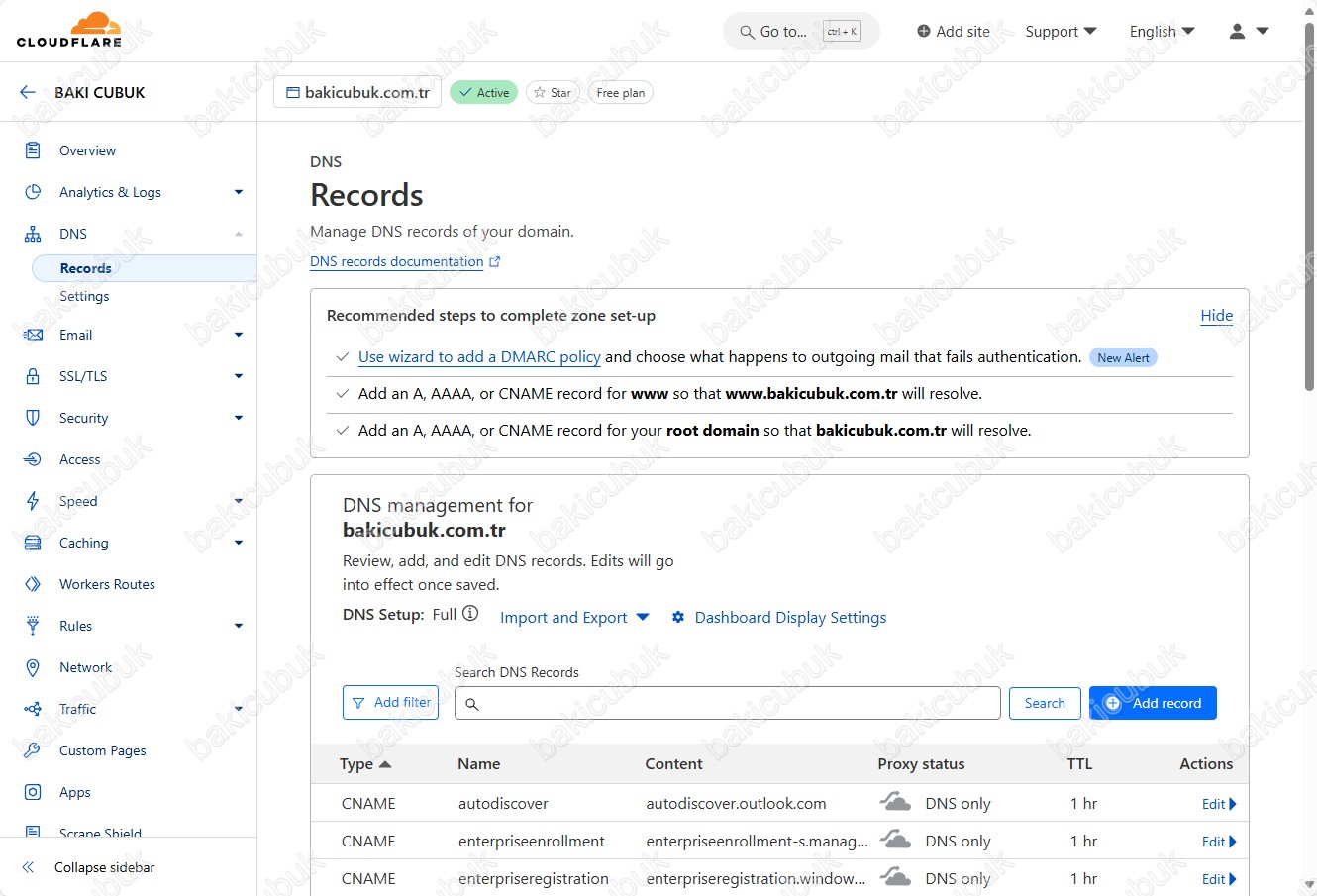Open Workers Routes in the sidebar
The image size is (1317, 896).
click(x=107, y=584)
